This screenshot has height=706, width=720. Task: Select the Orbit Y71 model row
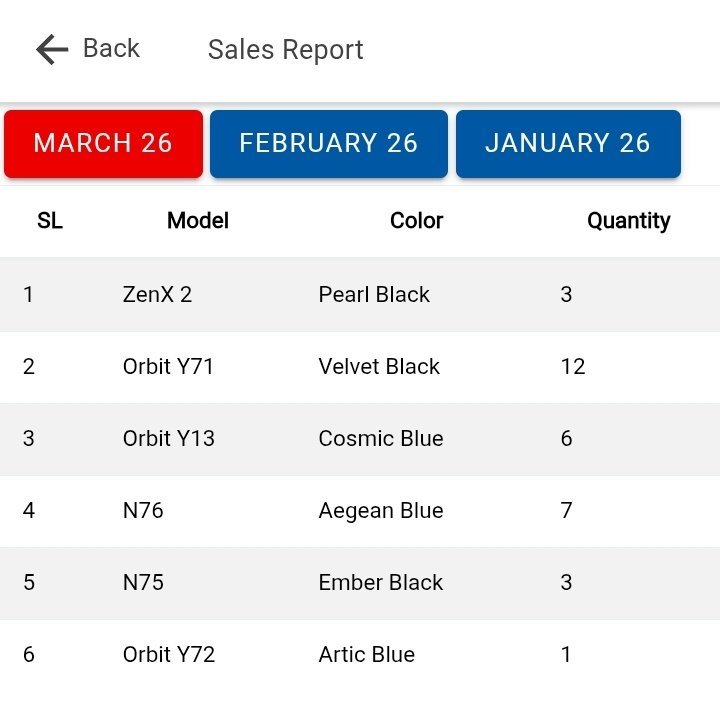[168, 367]
